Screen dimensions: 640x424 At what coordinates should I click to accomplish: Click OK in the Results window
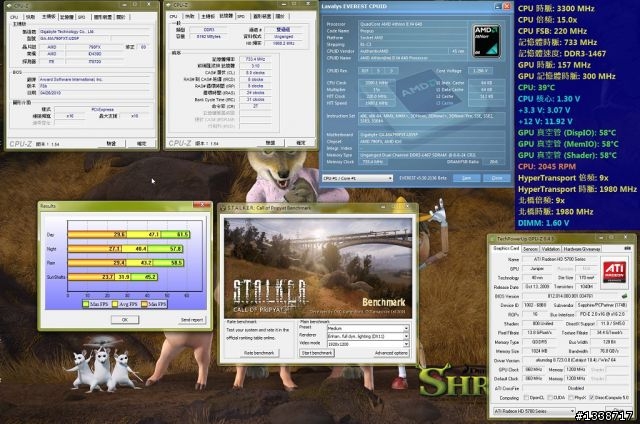click(125, 320)
